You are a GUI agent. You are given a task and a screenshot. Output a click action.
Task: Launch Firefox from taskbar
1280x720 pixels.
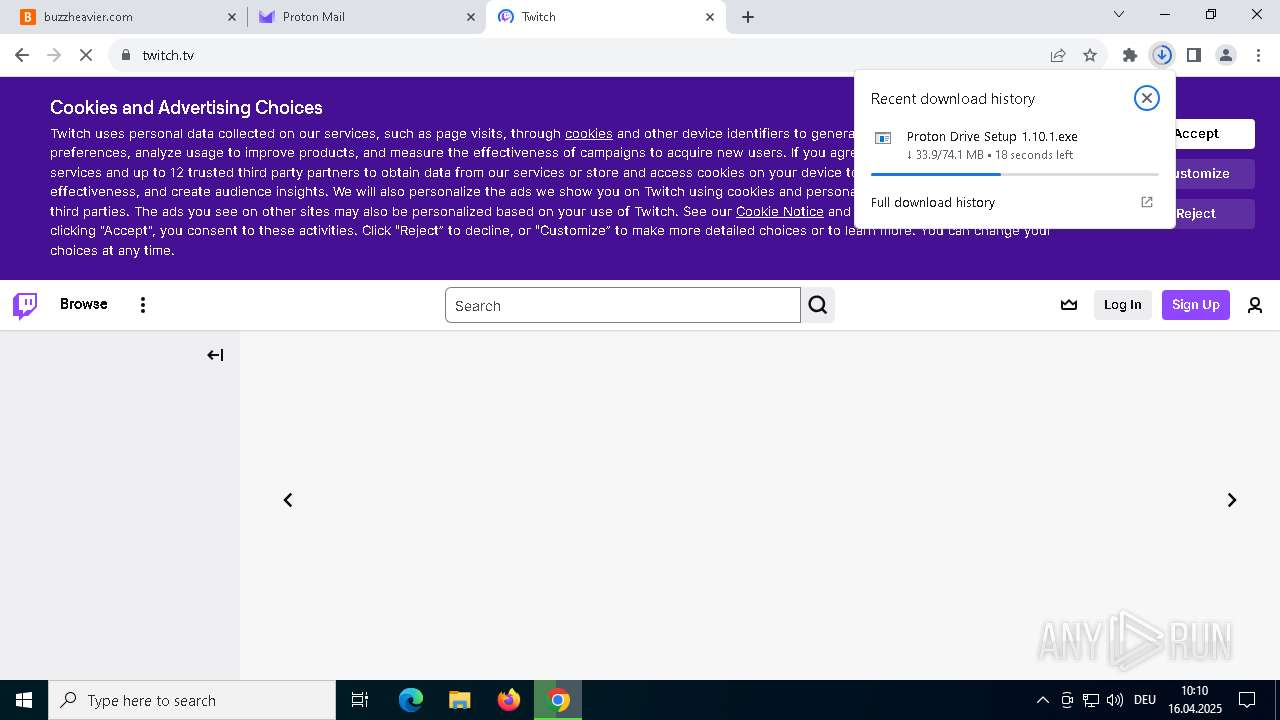tap(509, 700)
